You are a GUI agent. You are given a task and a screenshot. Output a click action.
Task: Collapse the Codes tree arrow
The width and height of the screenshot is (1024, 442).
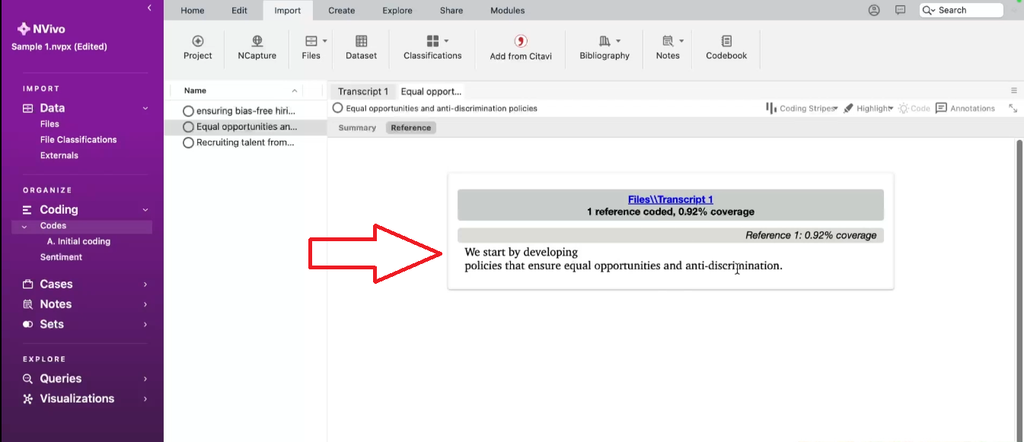(x=24, y=227)
